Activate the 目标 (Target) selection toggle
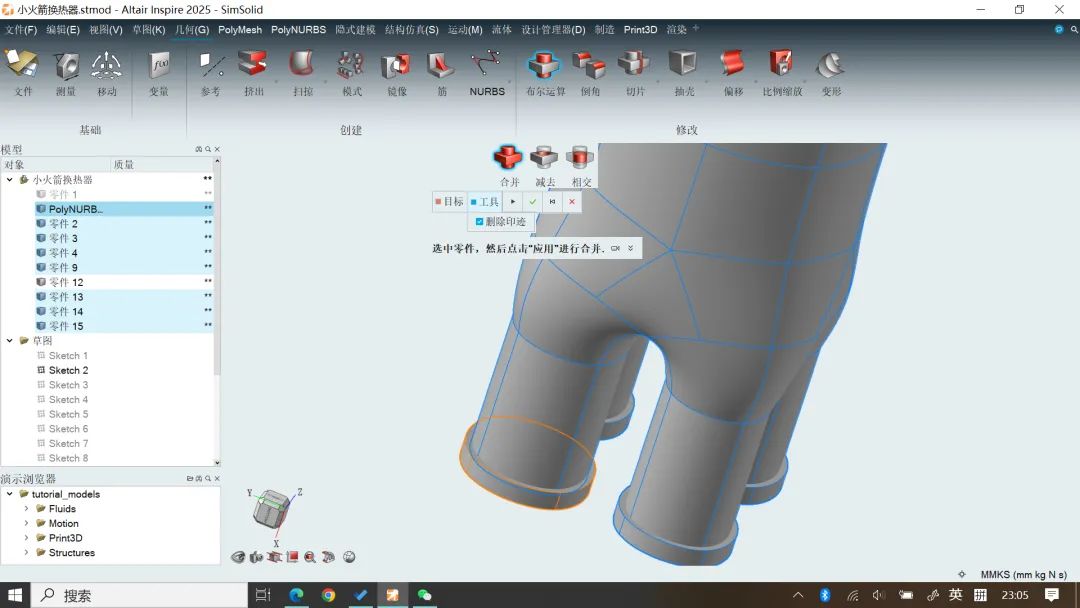This screenshot has height=608, width=1080. coord(449,202)
